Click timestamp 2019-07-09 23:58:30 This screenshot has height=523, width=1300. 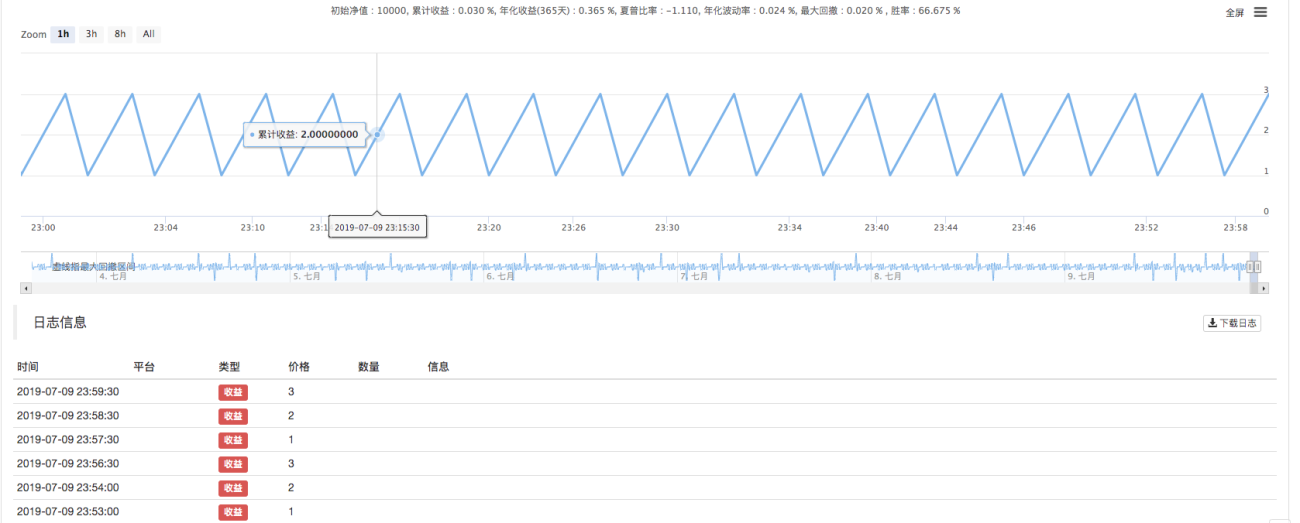[68, 416]
